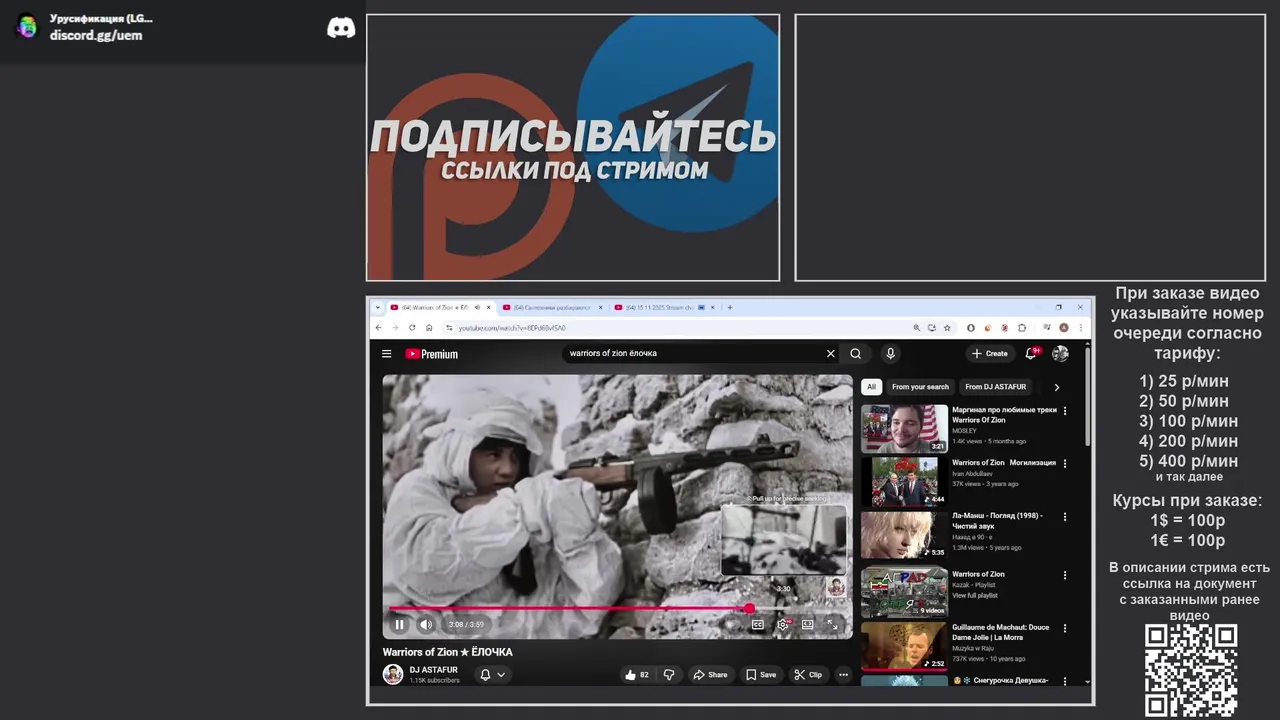Click the video title Warriors of Zion ЁЛОЧКА
The width and height of the screenshot is (1280, 720).
pyautogui.click(x=447, y=652)
